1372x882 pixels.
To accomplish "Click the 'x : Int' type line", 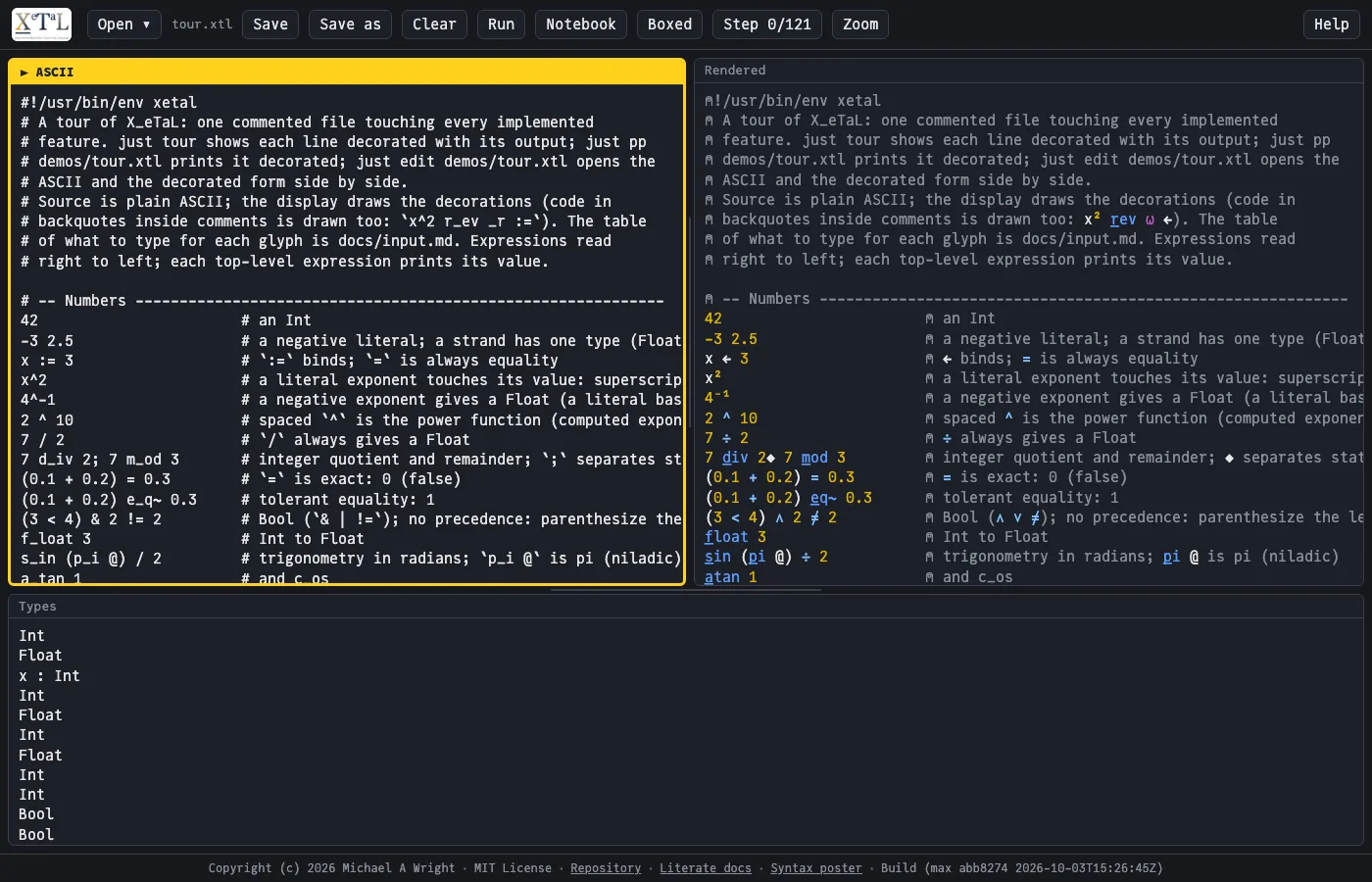I will pos(49,676).
